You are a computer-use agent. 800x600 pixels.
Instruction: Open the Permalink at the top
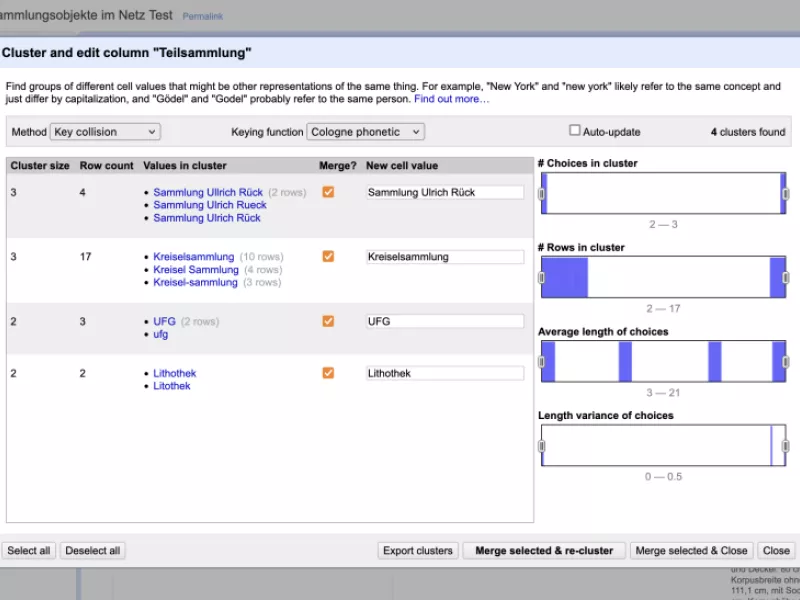click(x=203, y=16)
